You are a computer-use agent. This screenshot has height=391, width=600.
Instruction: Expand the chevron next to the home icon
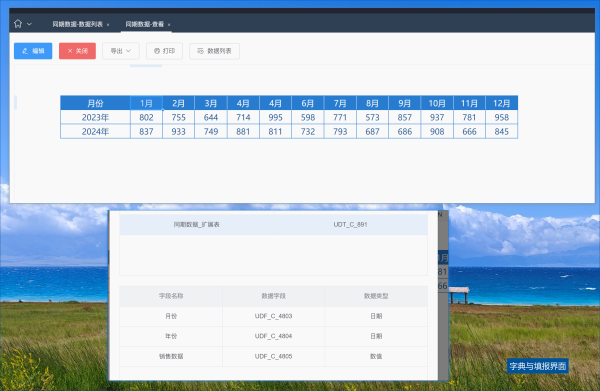tap(29, 24)
